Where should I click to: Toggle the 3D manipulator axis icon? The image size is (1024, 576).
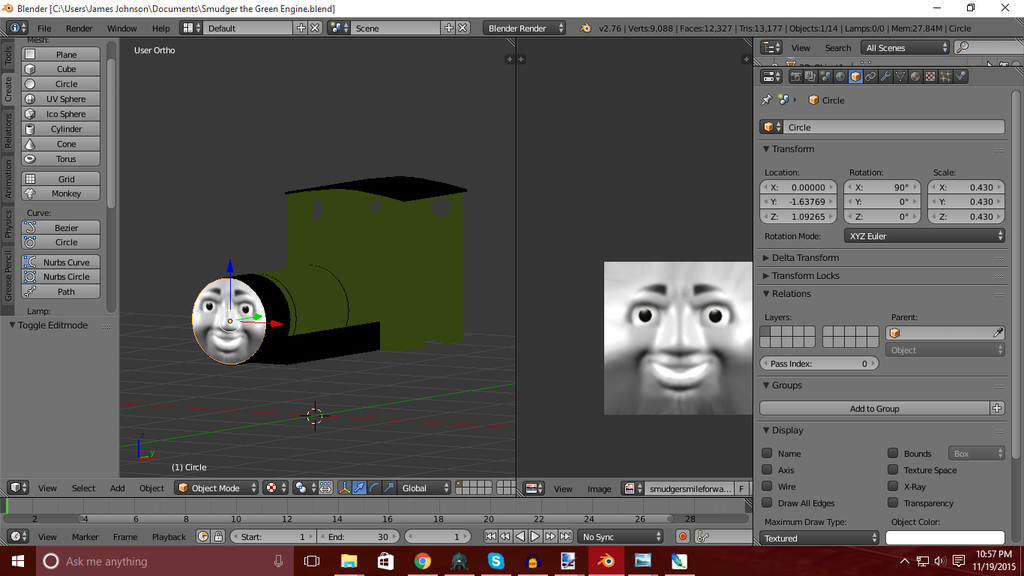coord(344,488)
